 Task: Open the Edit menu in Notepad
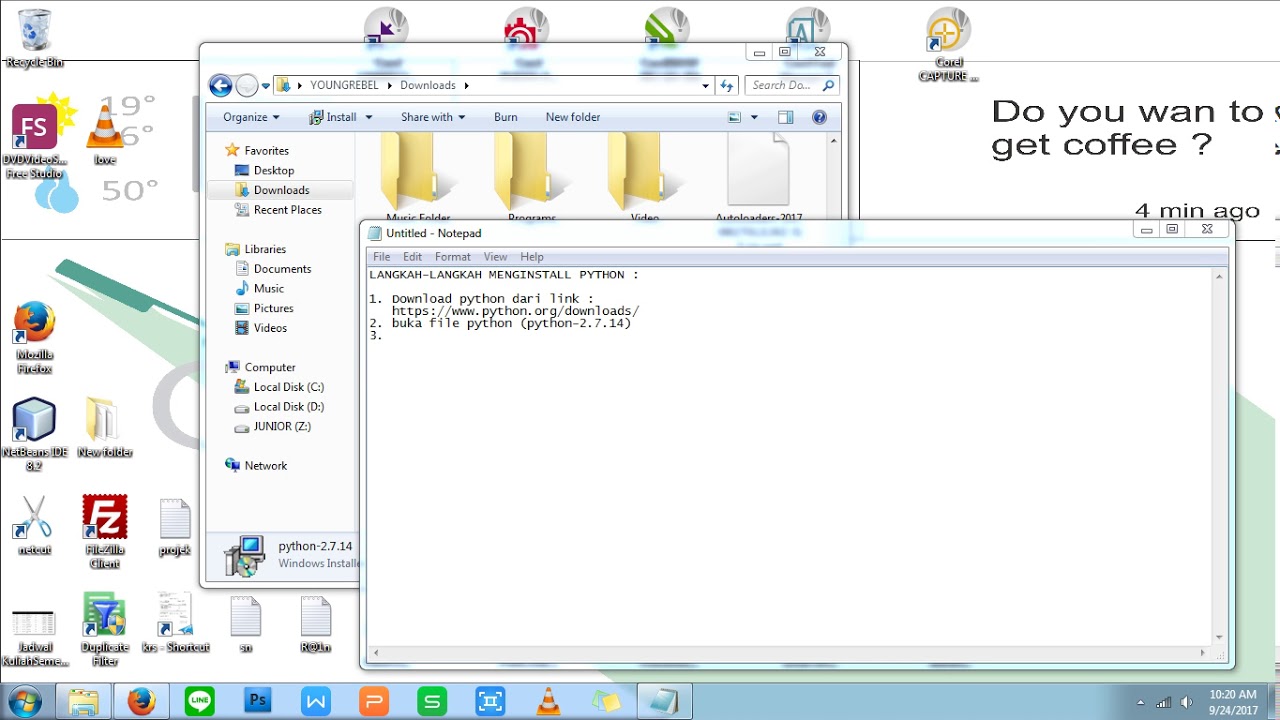pyautogui.click(x=412, y=257)
